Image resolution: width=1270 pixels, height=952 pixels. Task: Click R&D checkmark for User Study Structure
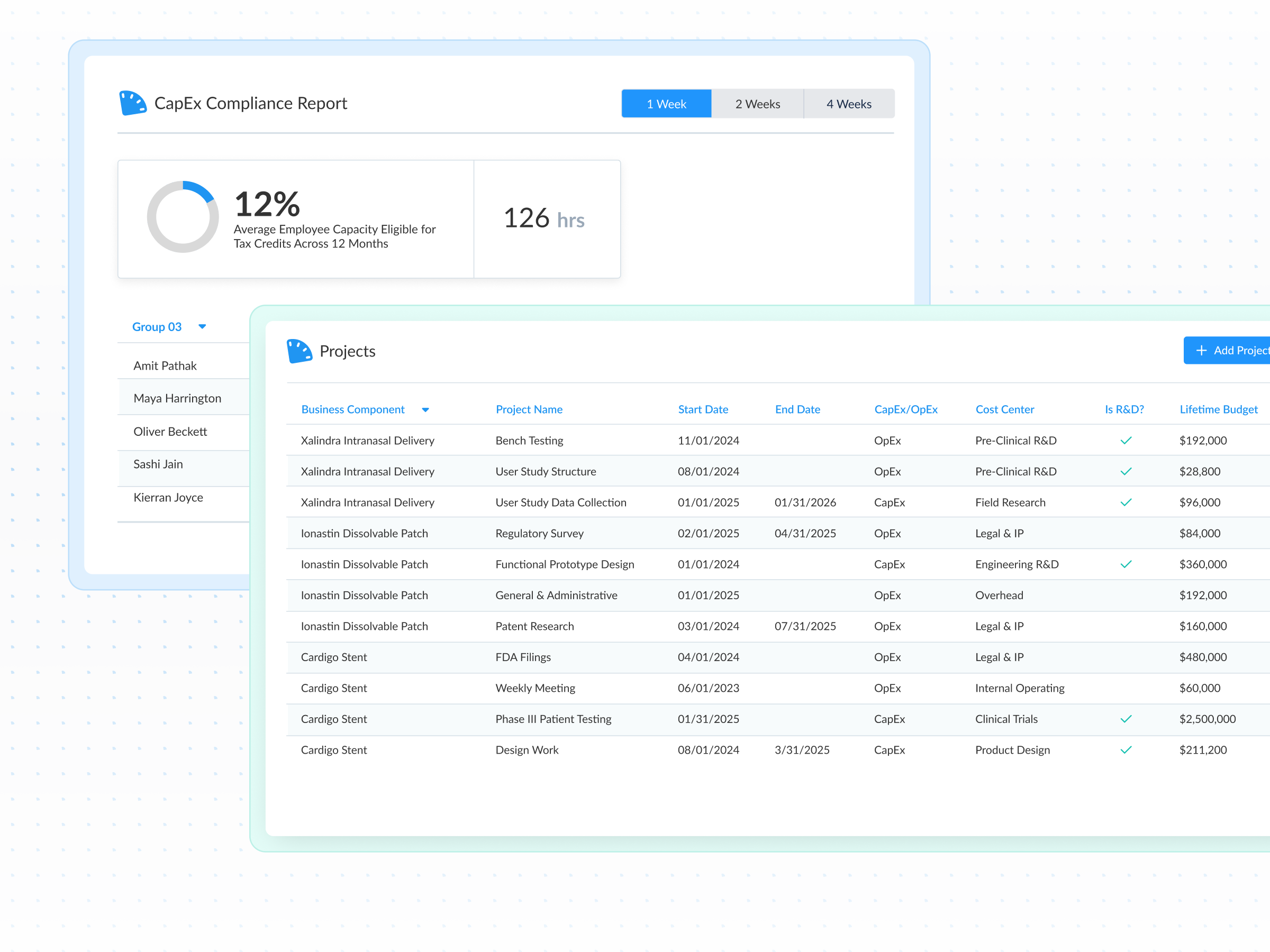pos(1126,472)
